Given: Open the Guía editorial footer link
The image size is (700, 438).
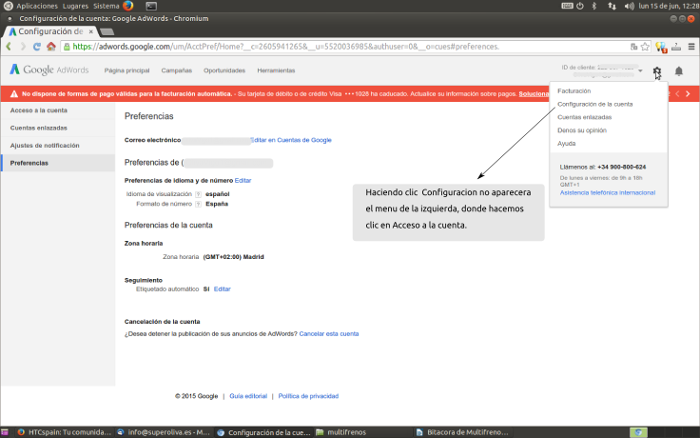Looking at the screenshot, I should [248, 396].
